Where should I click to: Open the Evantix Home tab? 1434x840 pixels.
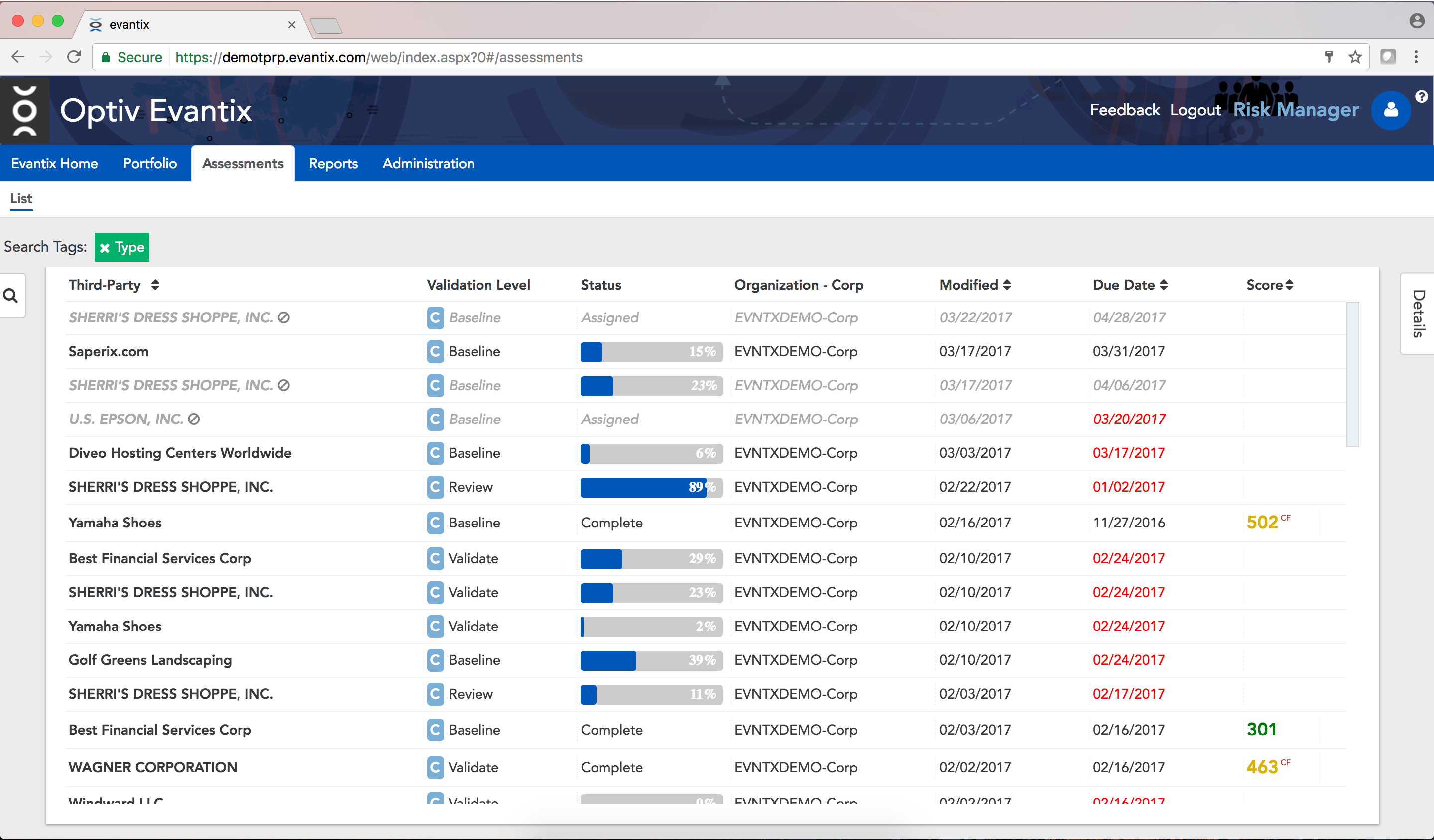click(55, 164)
